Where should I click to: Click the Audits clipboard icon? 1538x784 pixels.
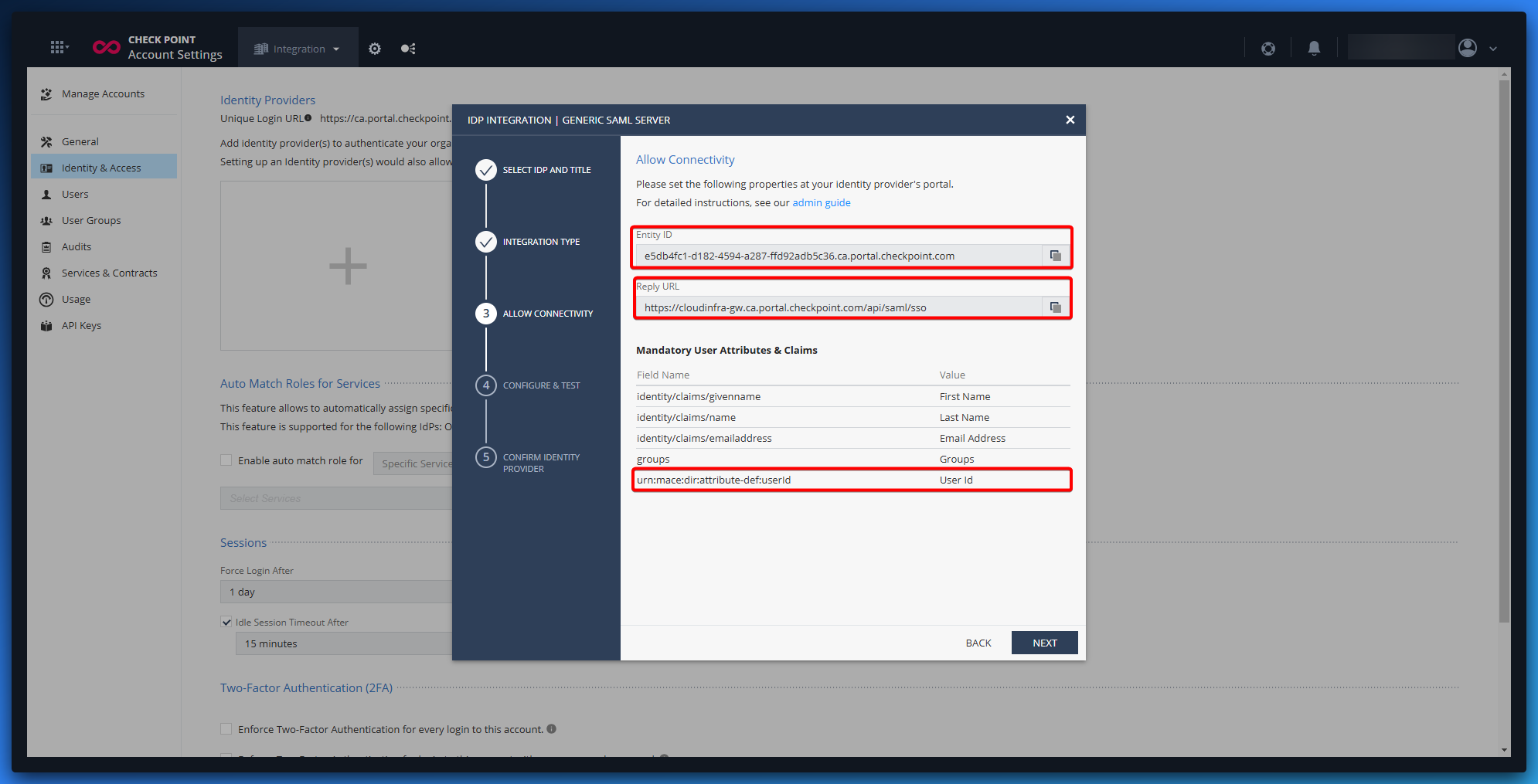tap(46, 247)
